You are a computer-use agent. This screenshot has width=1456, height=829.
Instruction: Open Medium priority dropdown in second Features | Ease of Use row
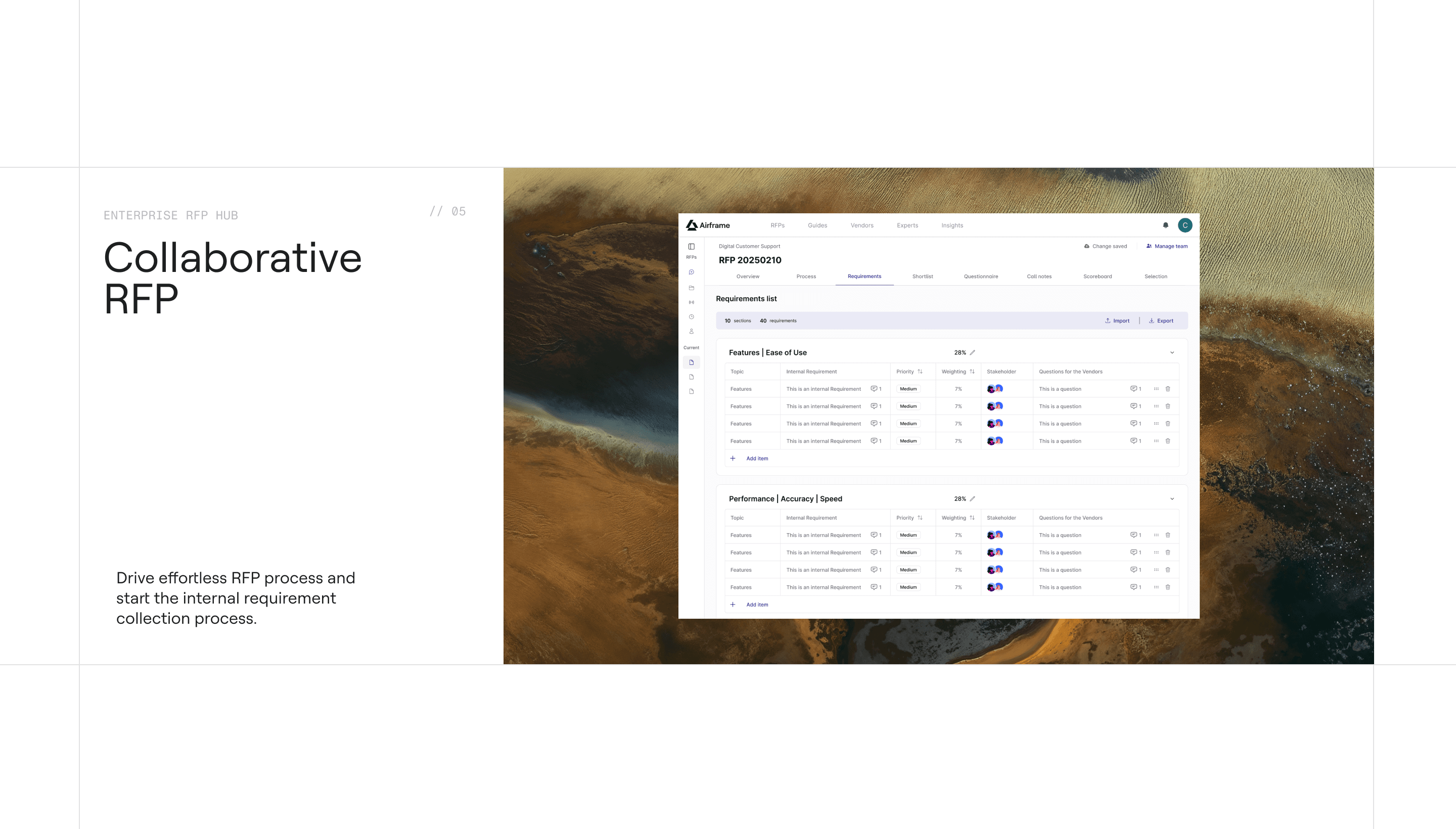click(908, 406)
